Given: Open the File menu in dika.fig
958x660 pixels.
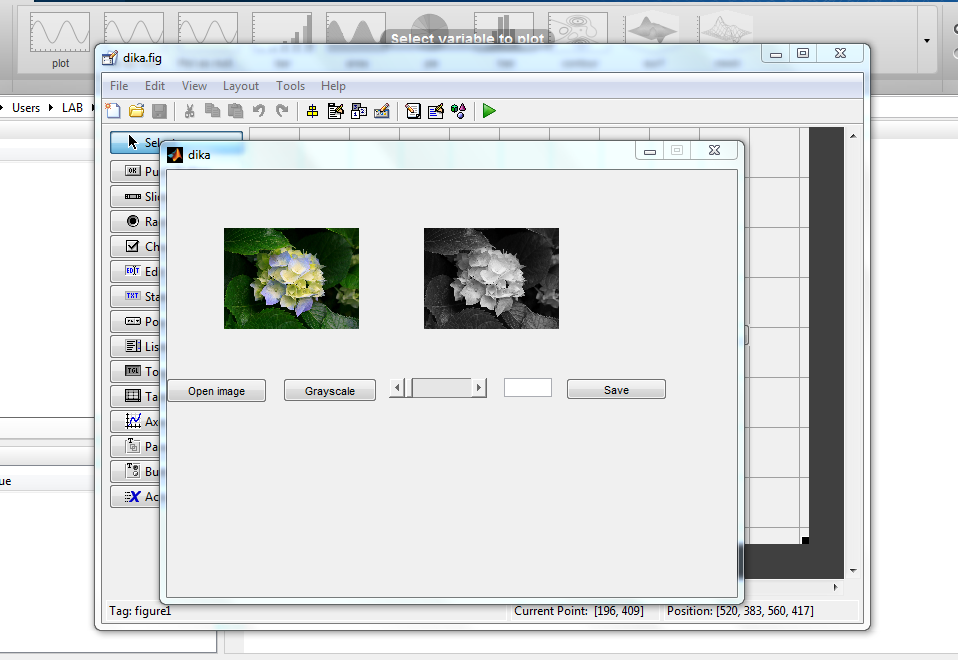Looking at the screenshot, I should click(x=119, y=86).
